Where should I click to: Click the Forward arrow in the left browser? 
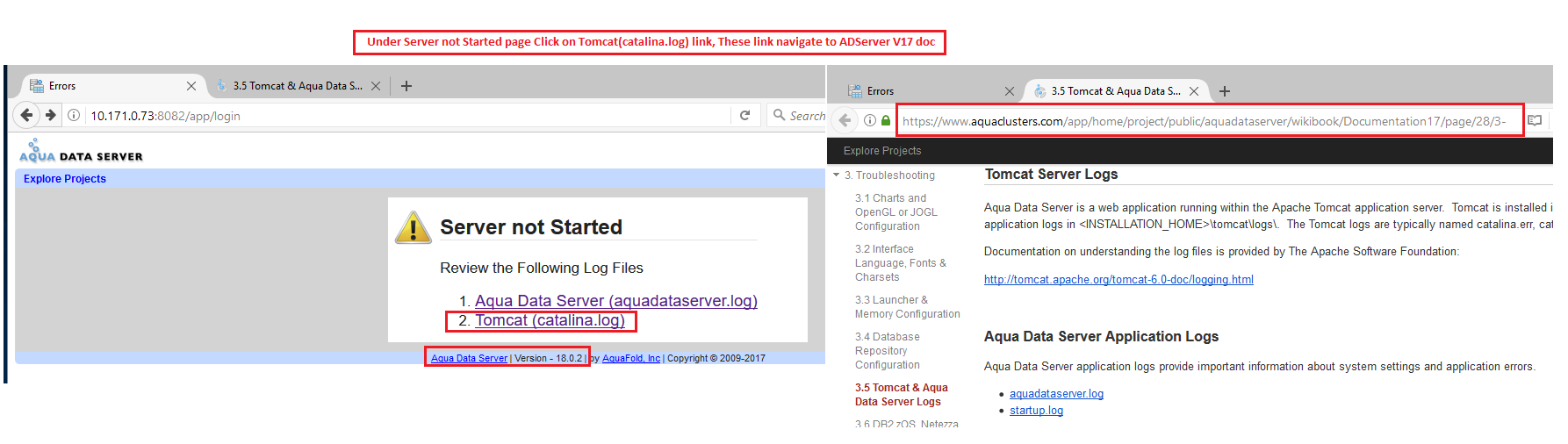tap(51, 115)
